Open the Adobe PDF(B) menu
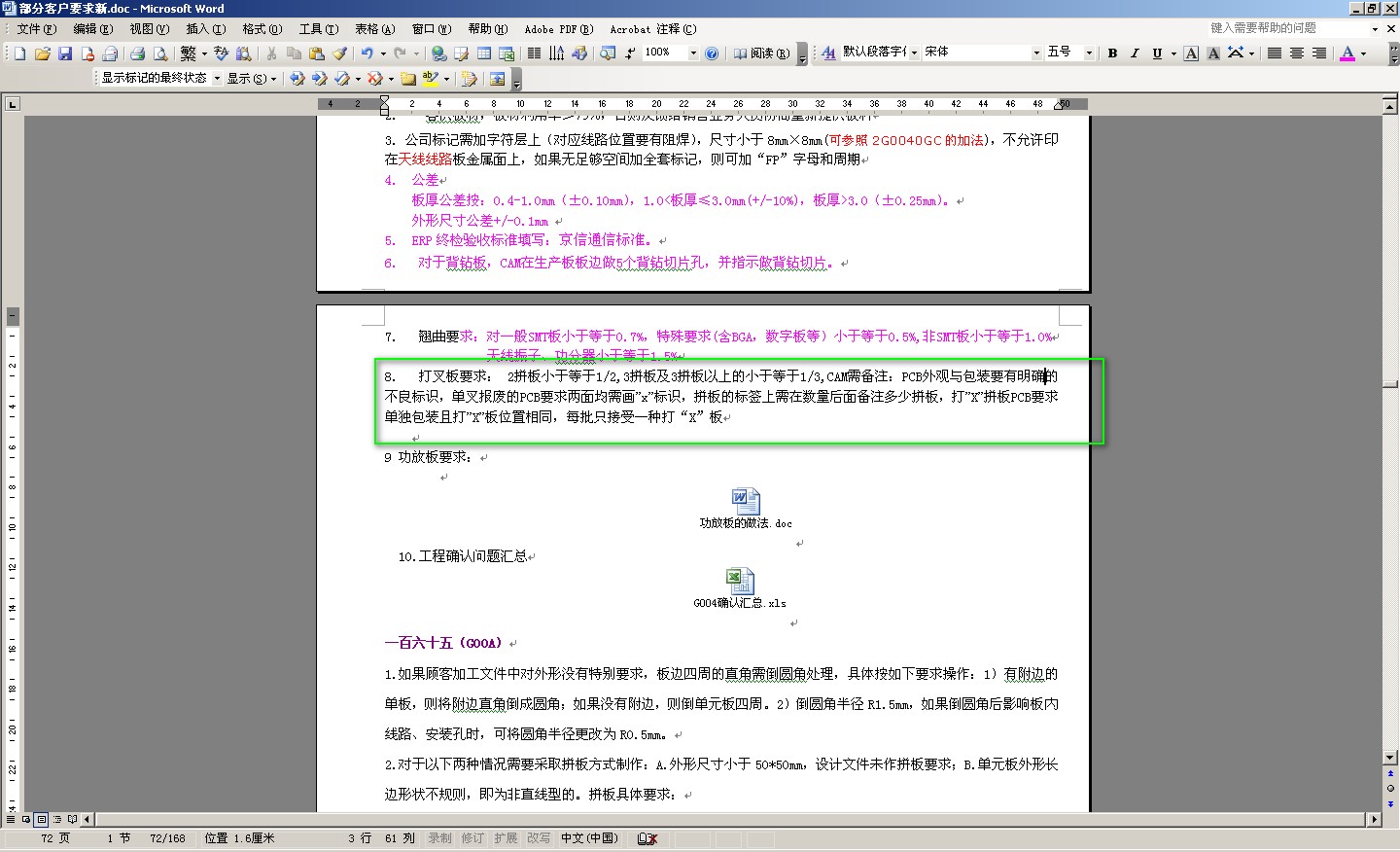 pyautogui.click(x=559, y=29)
